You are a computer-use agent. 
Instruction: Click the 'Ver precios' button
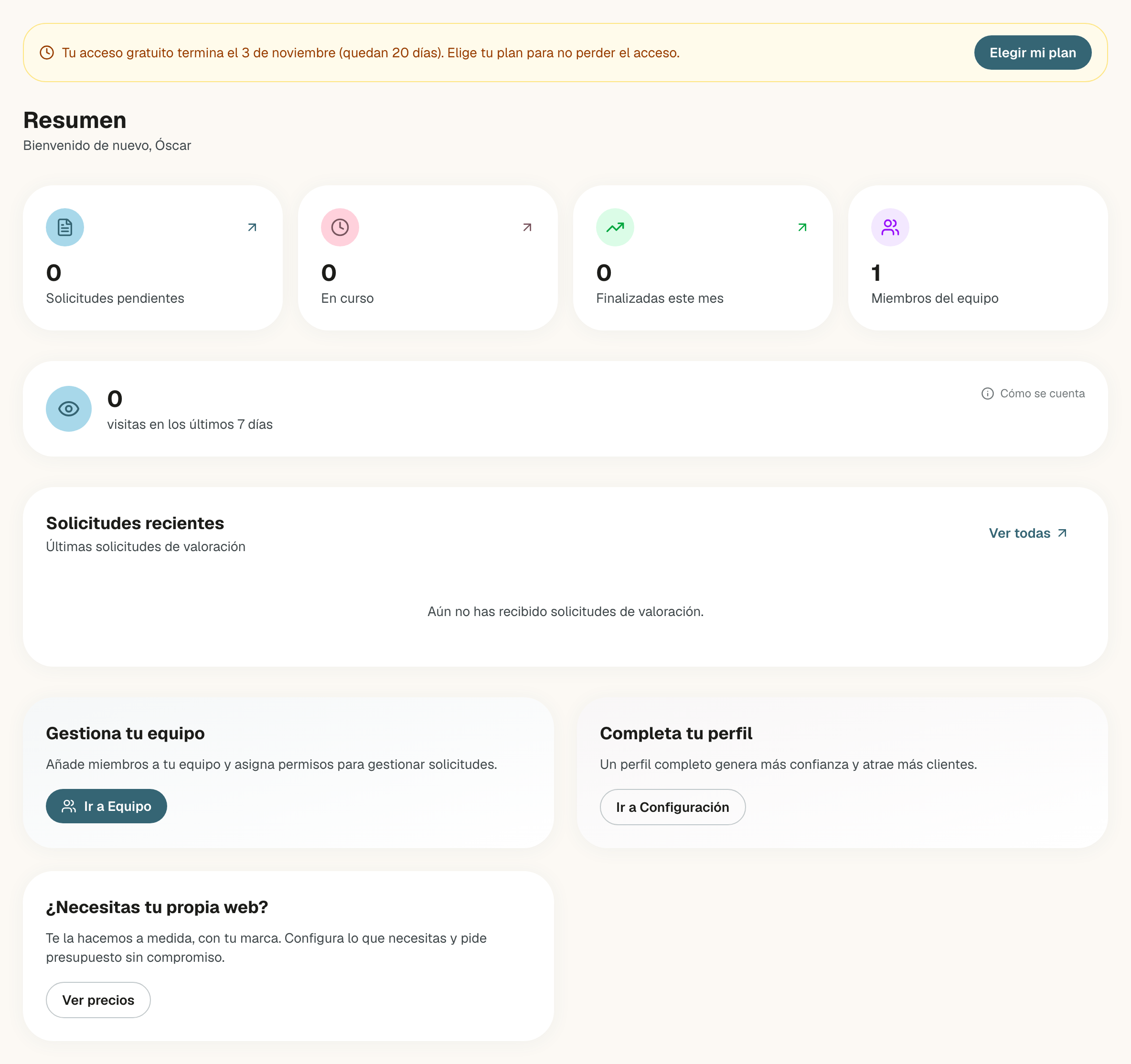tap(98, 1000)
